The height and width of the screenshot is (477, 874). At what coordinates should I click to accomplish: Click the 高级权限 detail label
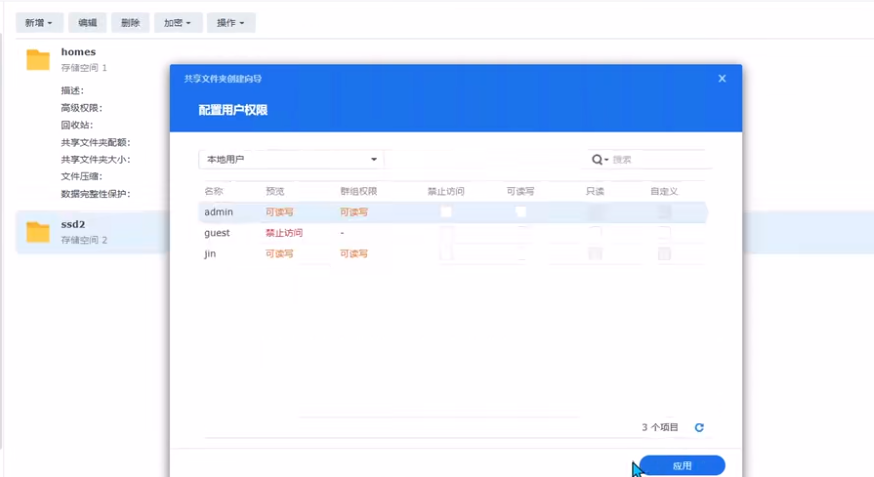81,108
